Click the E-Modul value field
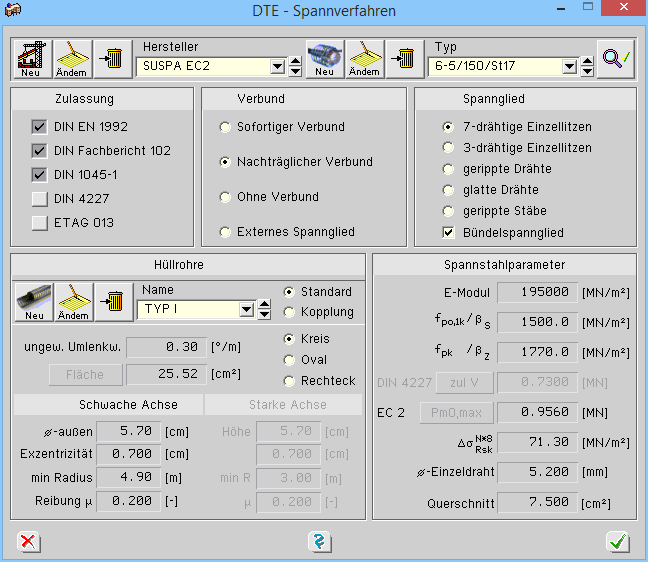 [x=535, y=292]
